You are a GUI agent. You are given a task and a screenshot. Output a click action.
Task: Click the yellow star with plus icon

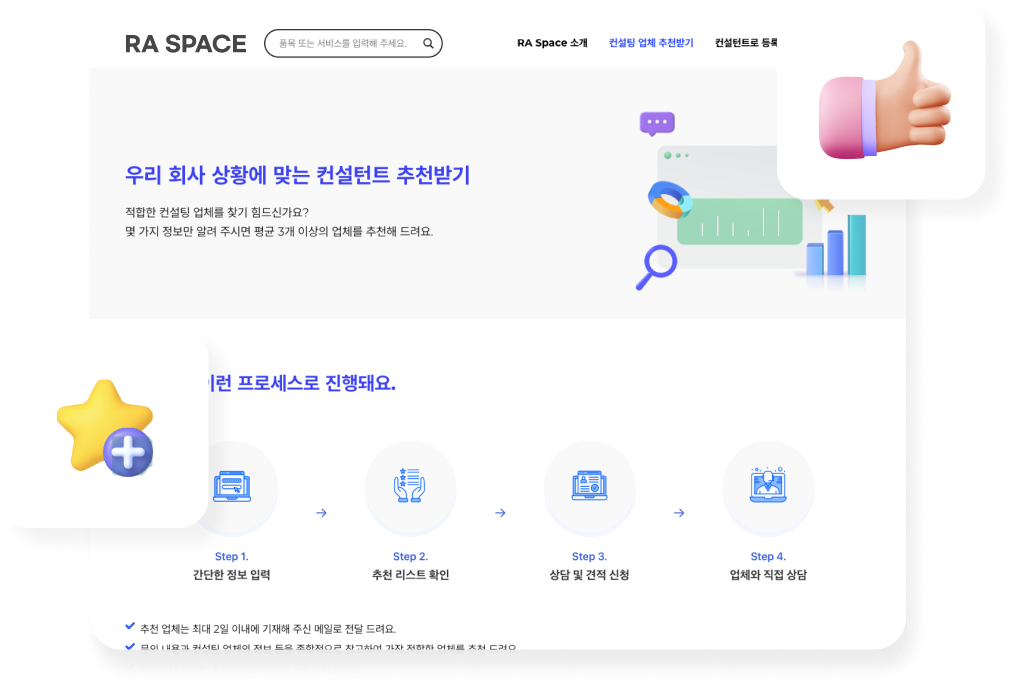[x=105, y=427]
